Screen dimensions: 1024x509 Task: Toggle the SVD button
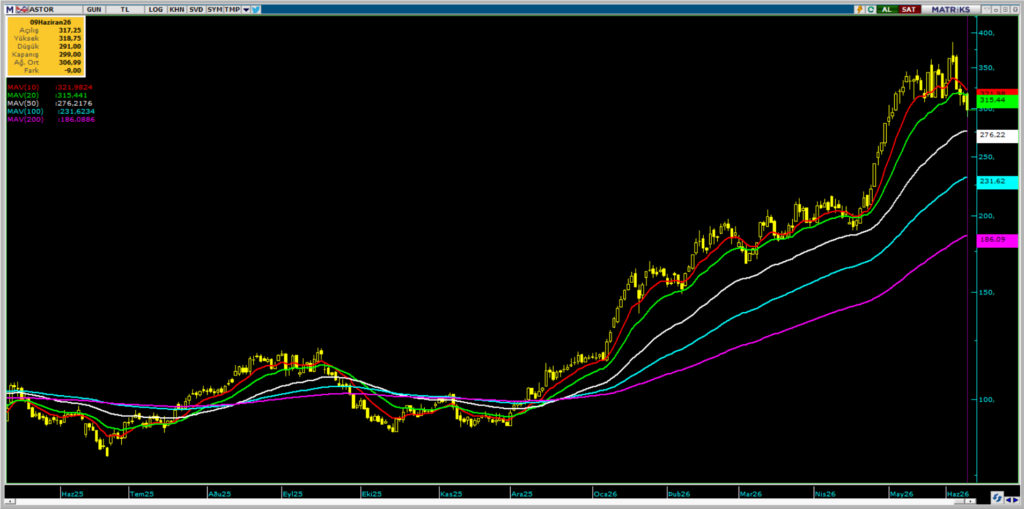tap(195, 10)
